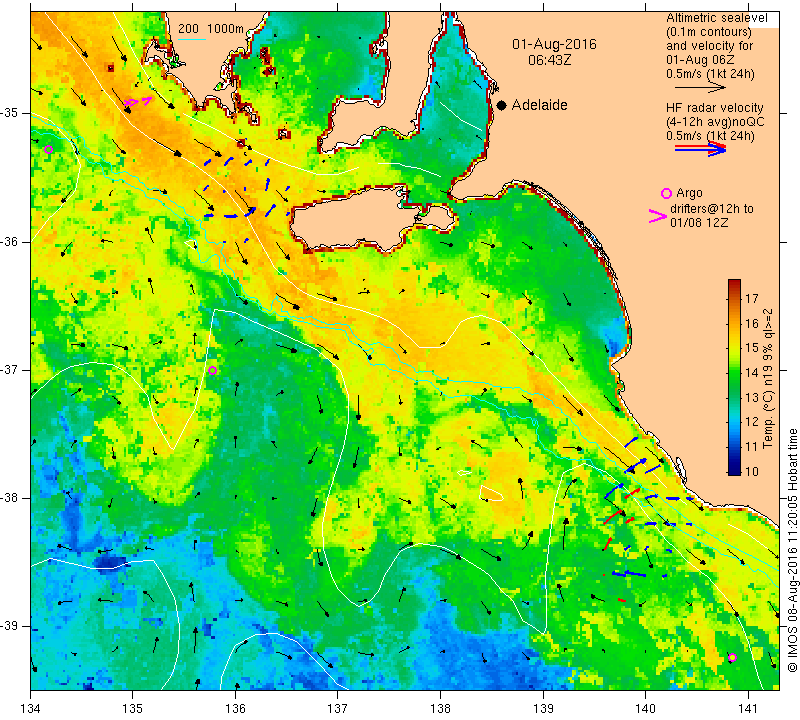Click the Argo float marker at 37S
Image resolution: width=800 pixels, height=720 pixels.
[213, 370]
